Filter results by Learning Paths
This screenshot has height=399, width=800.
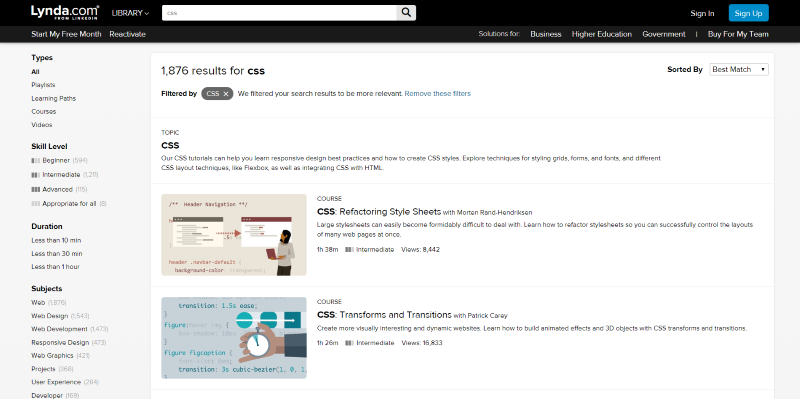pos(54,98)
